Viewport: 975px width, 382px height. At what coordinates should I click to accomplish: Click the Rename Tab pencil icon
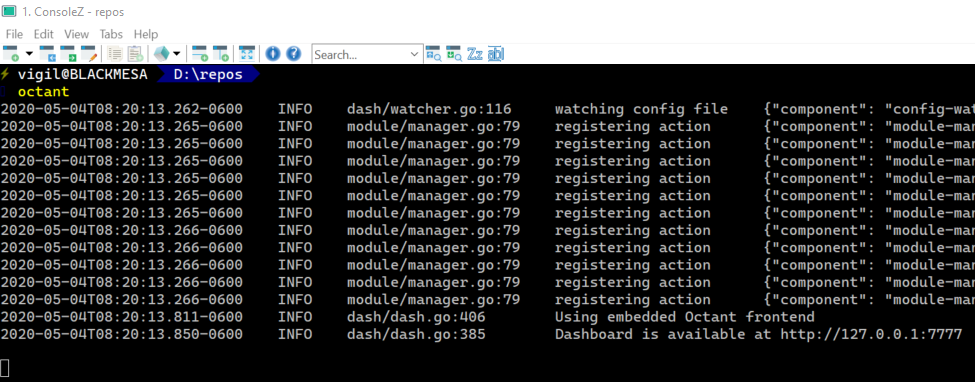pyautogui.click(x=89, y=54)
